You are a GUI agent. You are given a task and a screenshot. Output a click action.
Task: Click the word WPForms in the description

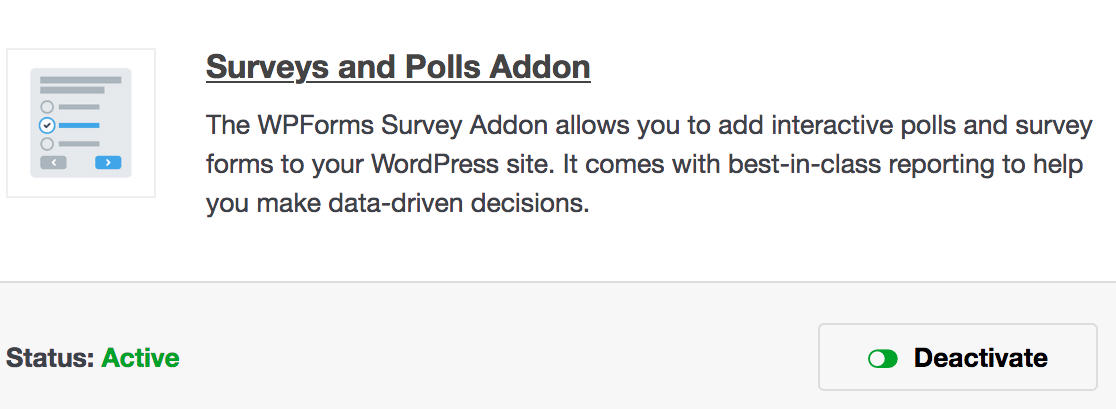tap(315, 126)
